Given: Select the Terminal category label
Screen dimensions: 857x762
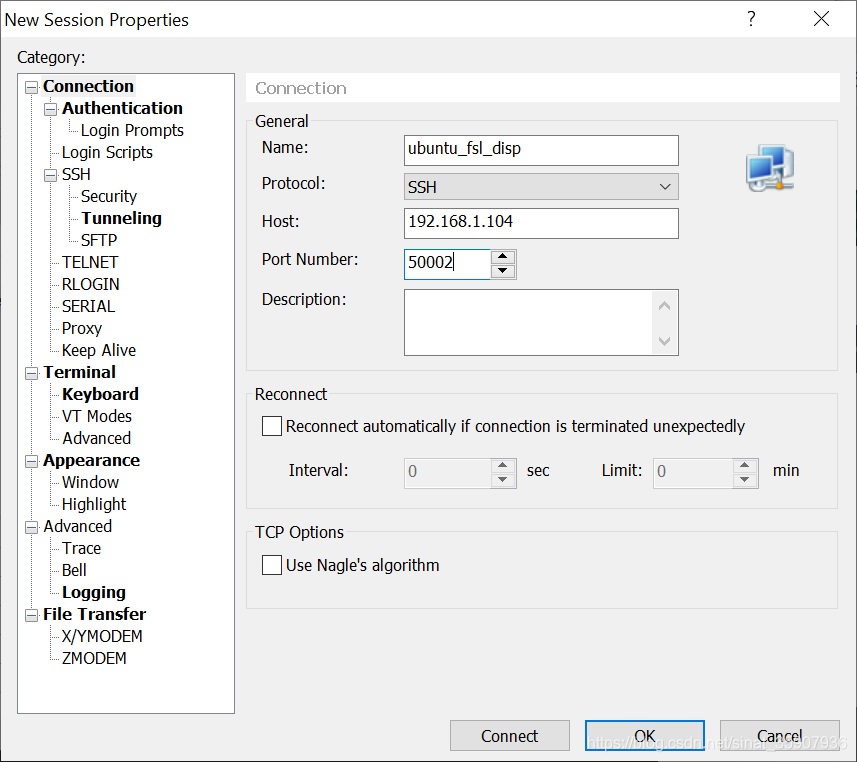Looking at the screenshot, I should pyautogui.click(x=80, y=372).
